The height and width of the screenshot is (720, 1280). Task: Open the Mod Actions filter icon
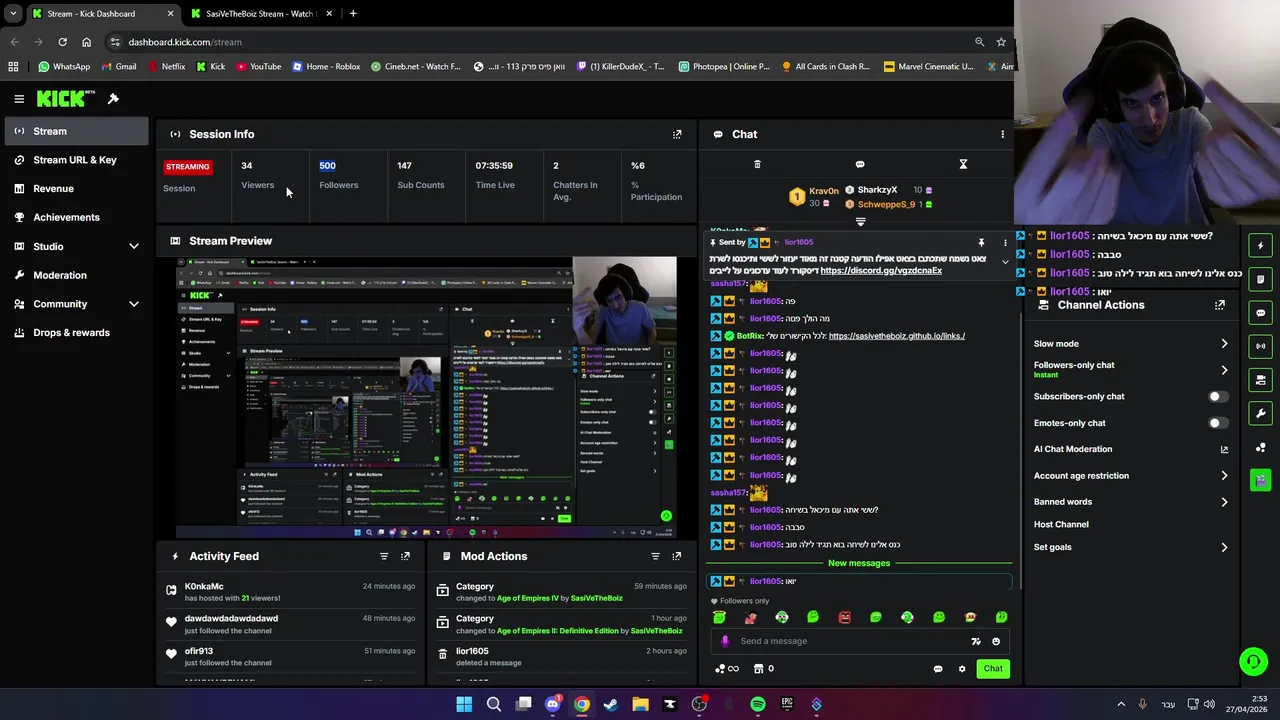click(x=656, y=556)
